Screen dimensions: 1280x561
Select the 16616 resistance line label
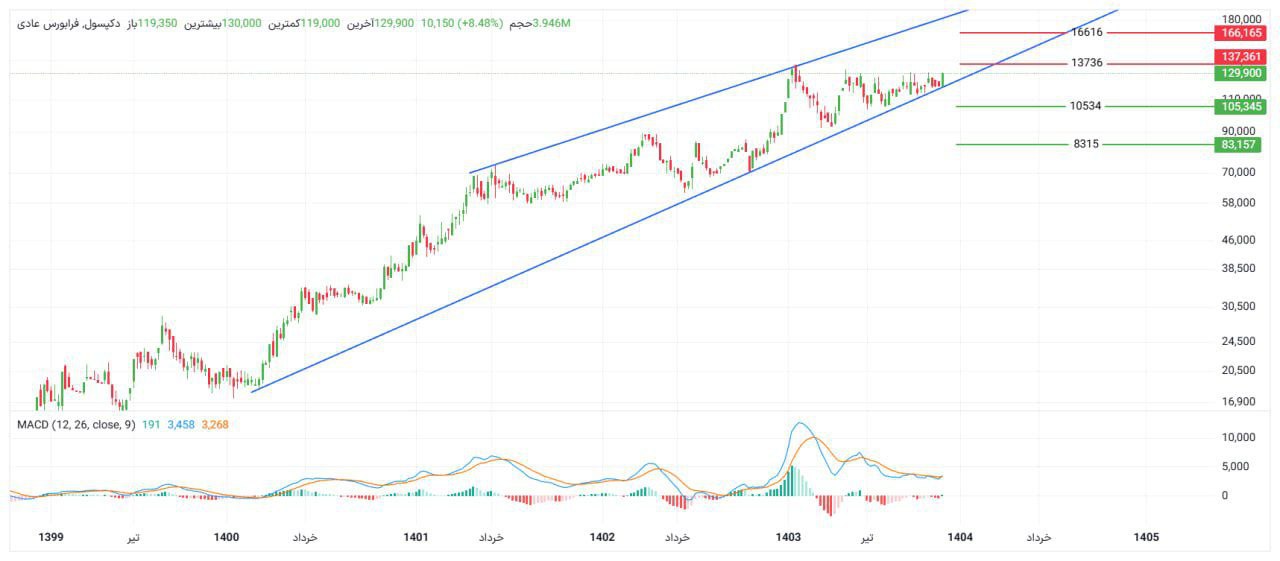(x=1086, y=33)
